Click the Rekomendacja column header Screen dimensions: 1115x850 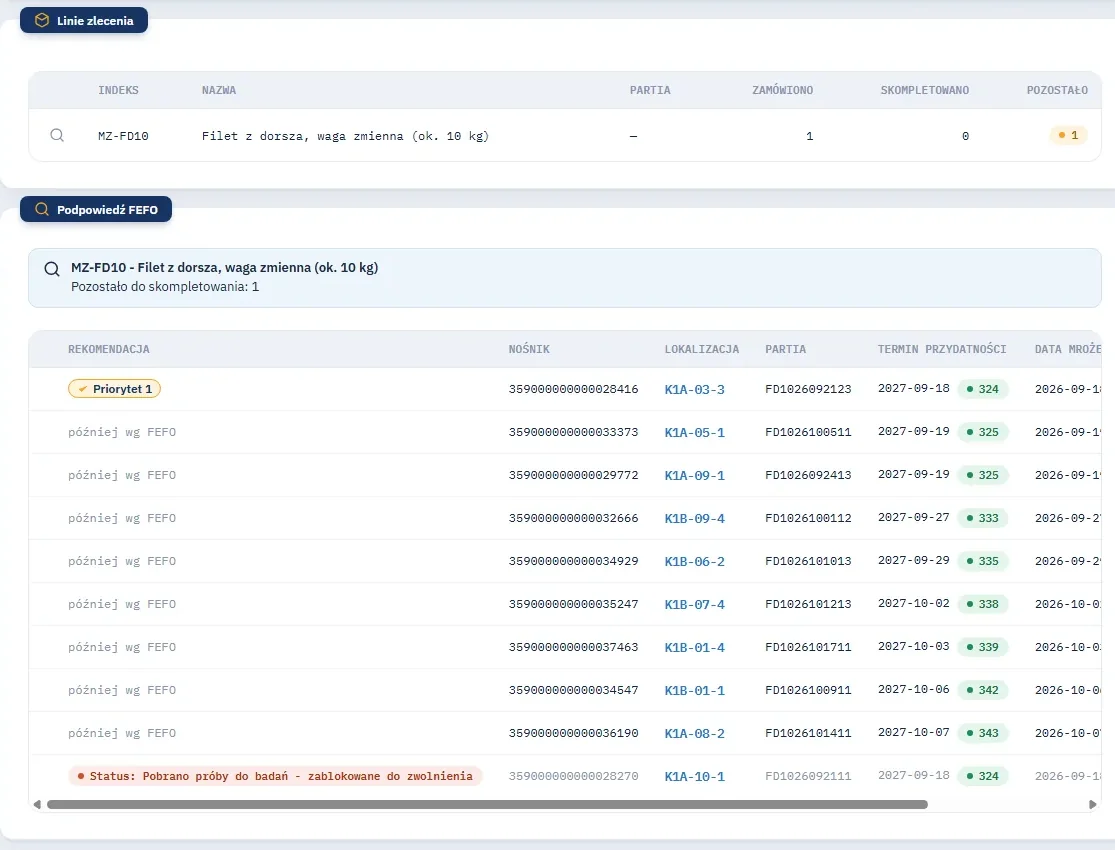point(109,349)
